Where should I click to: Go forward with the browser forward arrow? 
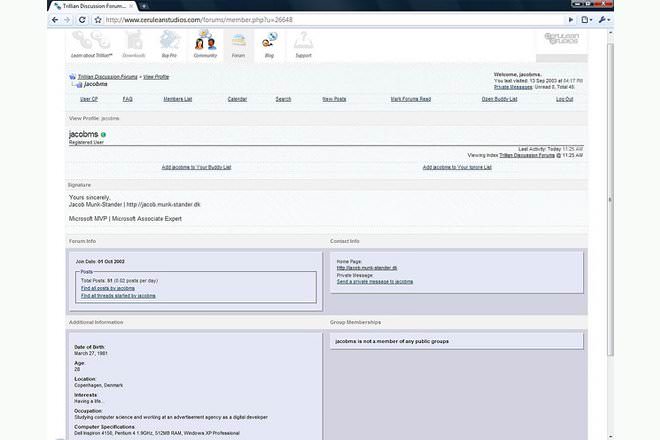[x=67, y=20]
